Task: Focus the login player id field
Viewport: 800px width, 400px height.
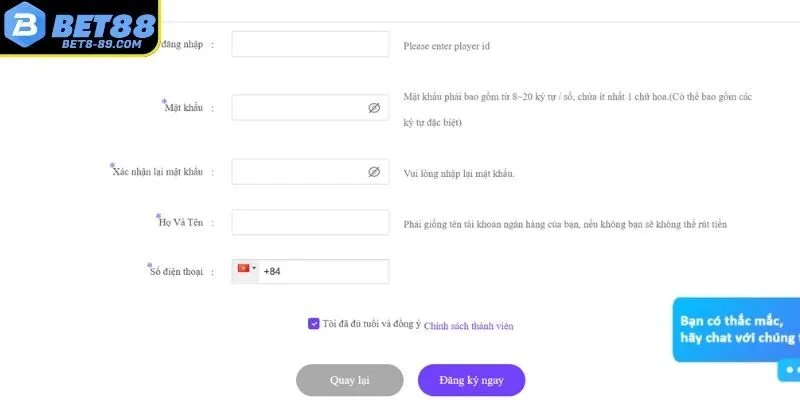Action: click(x=310, y=44)
